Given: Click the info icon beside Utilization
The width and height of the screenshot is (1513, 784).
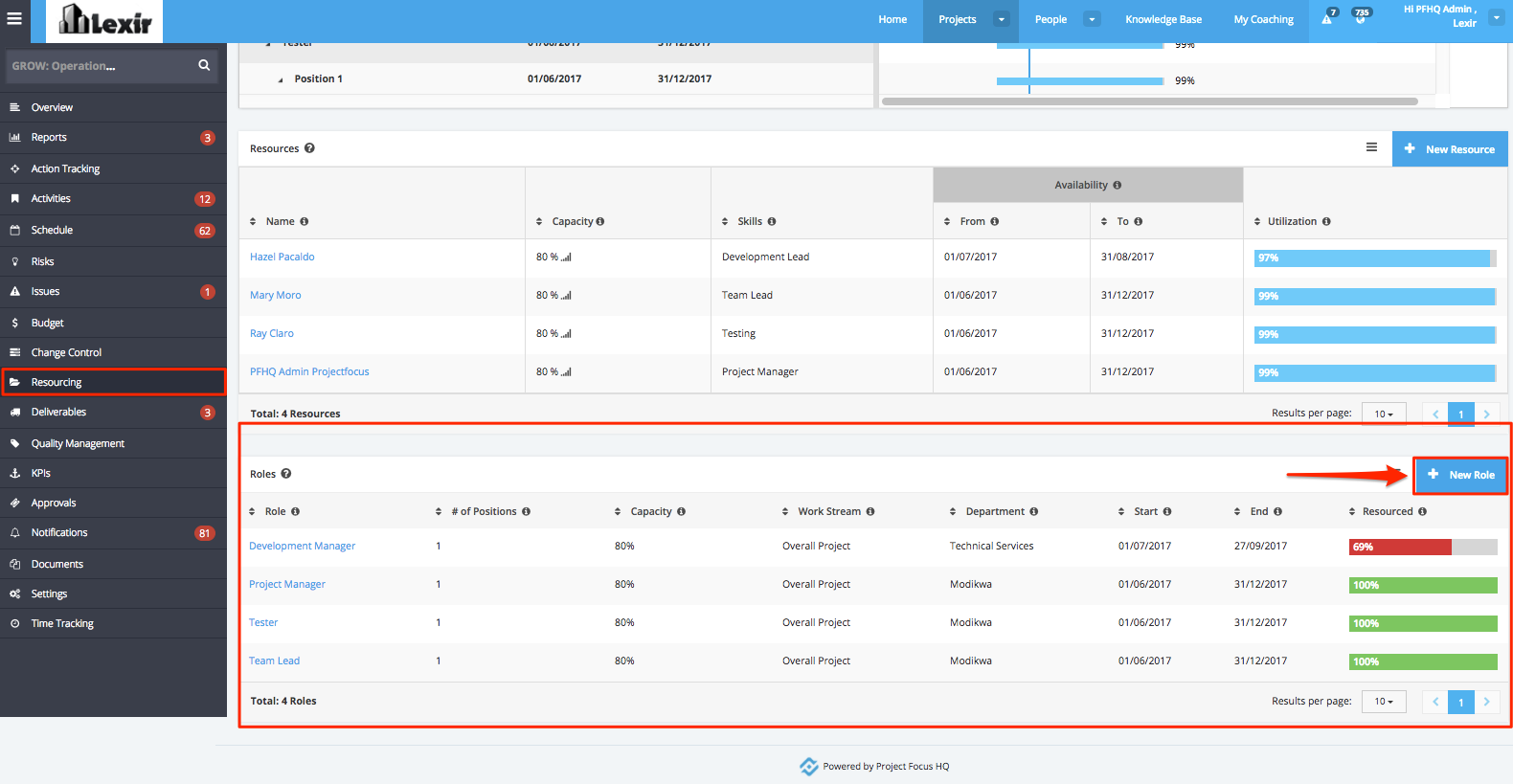Looking at the screenshot, I should [1326, 221].
